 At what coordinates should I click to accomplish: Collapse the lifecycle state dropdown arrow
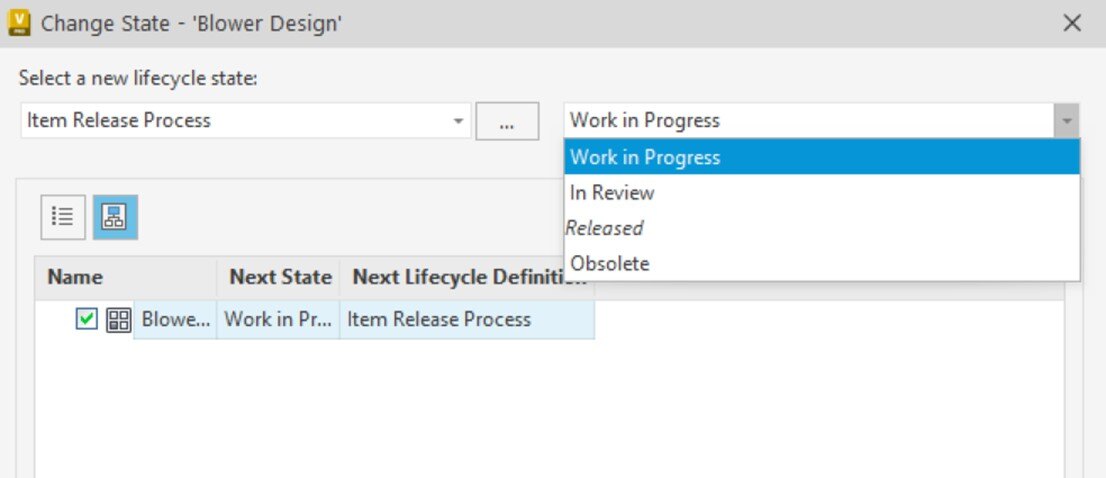click(x=1066, y=121)
